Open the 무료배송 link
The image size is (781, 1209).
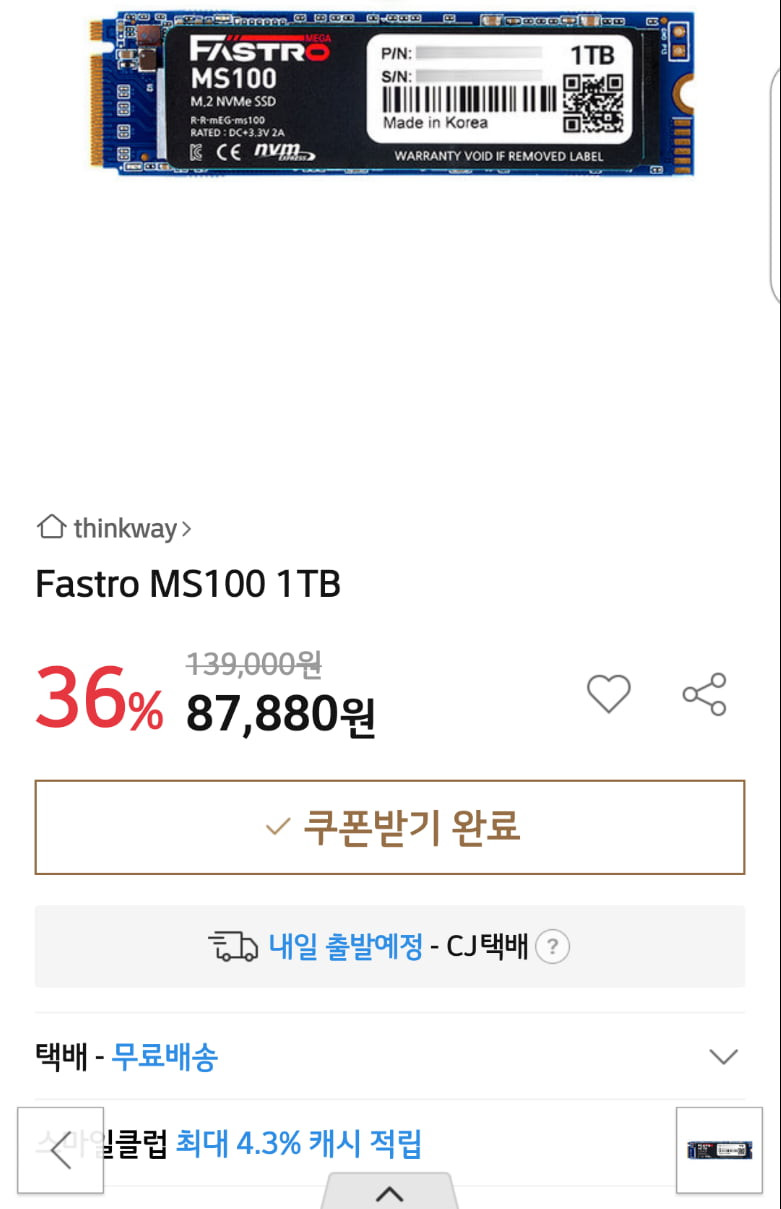coord(164,1056)
